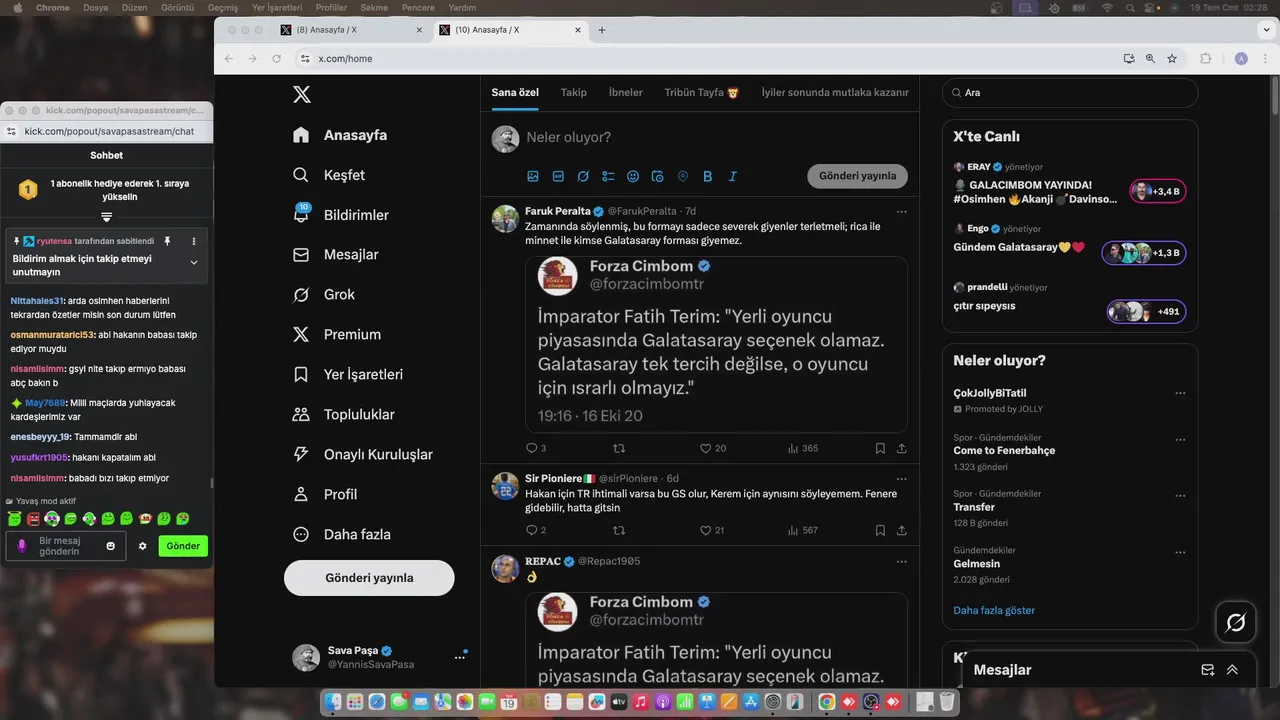Add media image to post
The image size is (1280, 720).
(533, 176)
